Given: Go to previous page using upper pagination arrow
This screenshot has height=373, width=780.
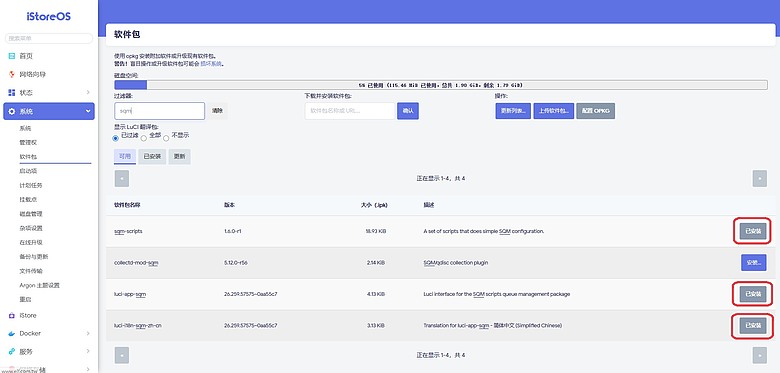Looking at the screenshot, I should (x=122, y=178).
